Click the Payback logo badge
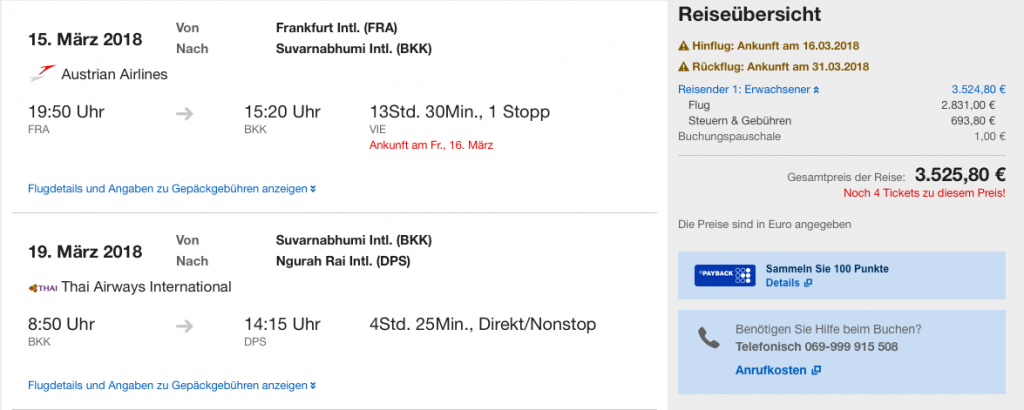 (723, 276)
